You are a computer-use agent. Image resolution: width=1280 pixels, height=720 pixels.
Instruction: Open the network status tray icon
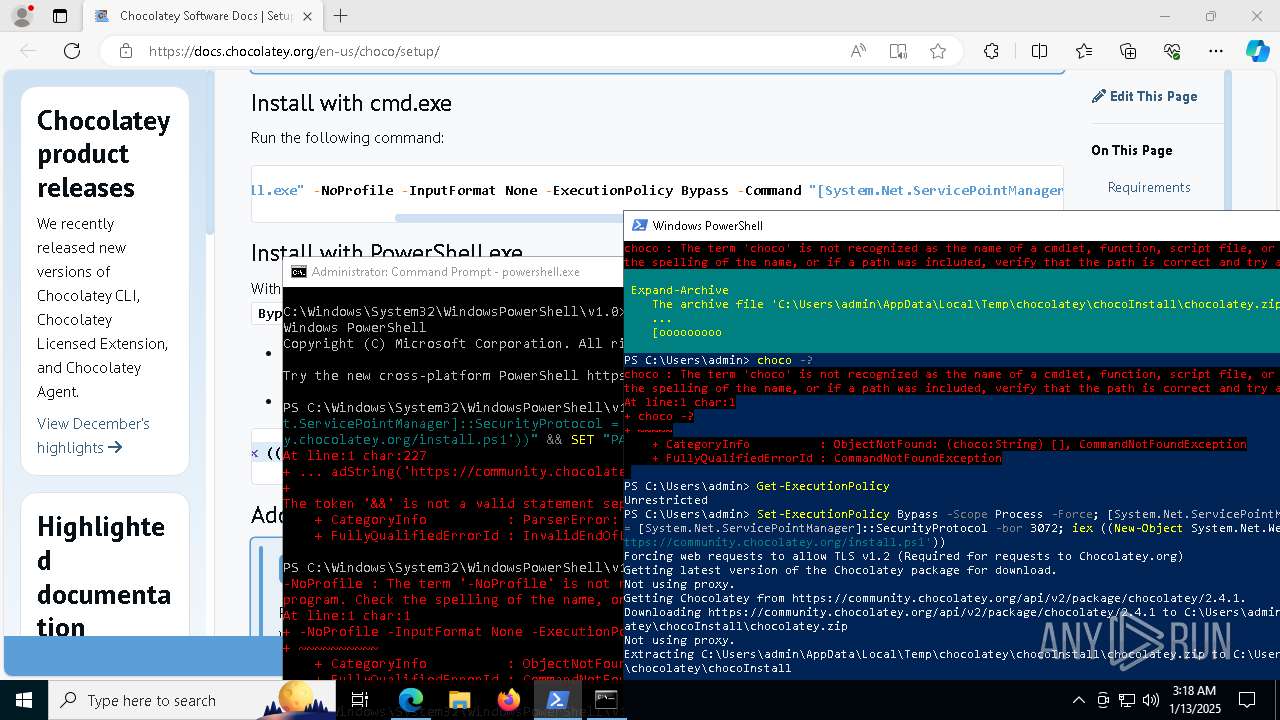1127,700
